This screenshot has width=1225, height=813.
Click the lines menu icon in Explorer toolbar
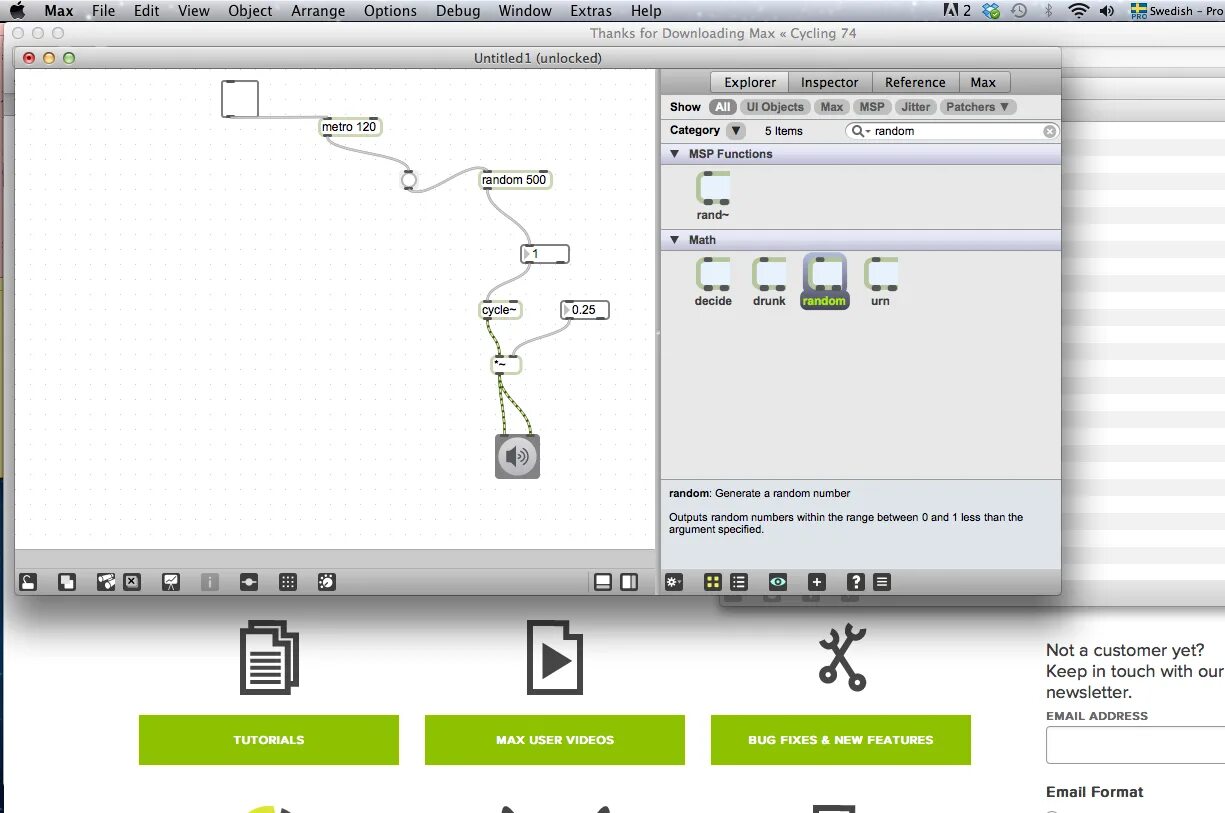882,582
